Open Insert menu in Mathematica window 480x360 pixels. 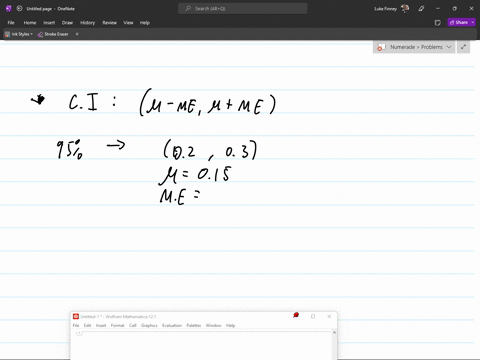coord(101,325)
